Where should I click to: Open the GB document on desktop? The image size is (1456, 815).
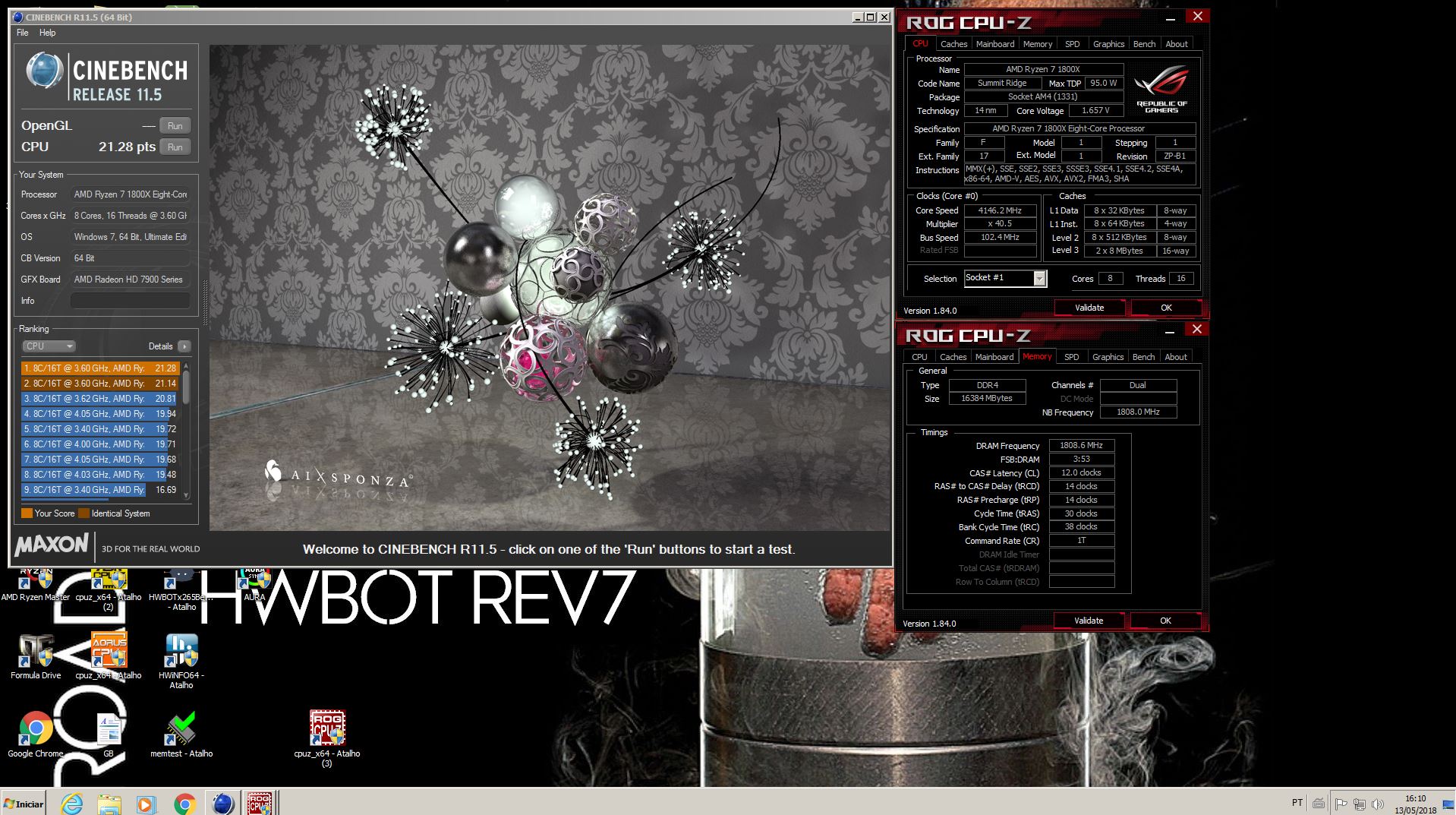109,734
